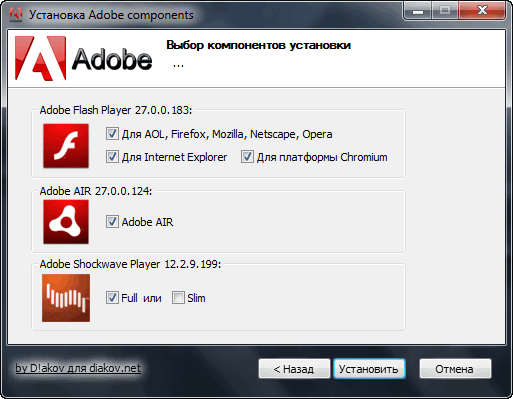
Task: Toggle the Для Internet Explorer checkbox
Action: (112, 157)
